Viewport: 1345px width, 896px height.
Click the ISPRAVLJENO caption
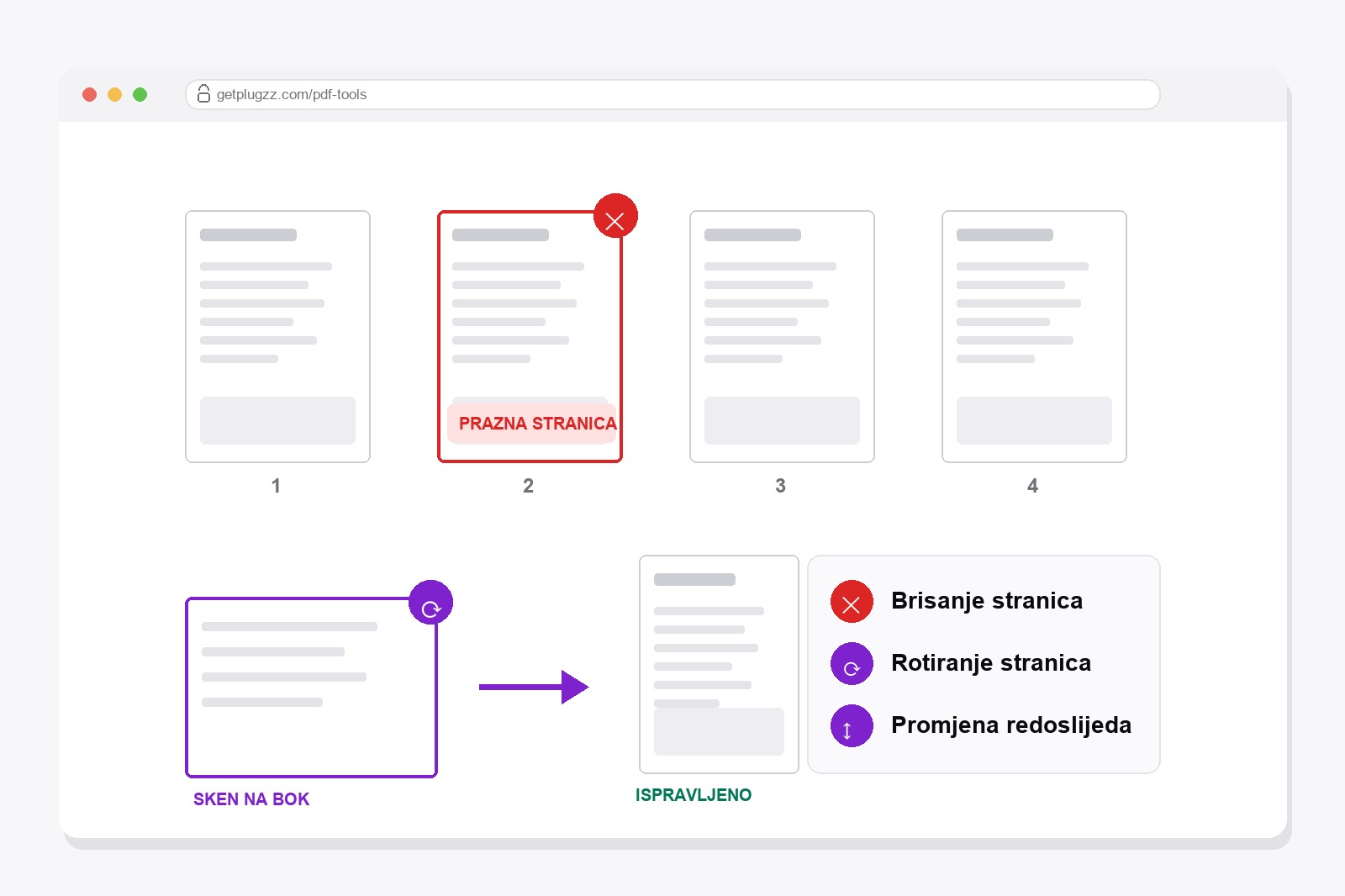694,795
